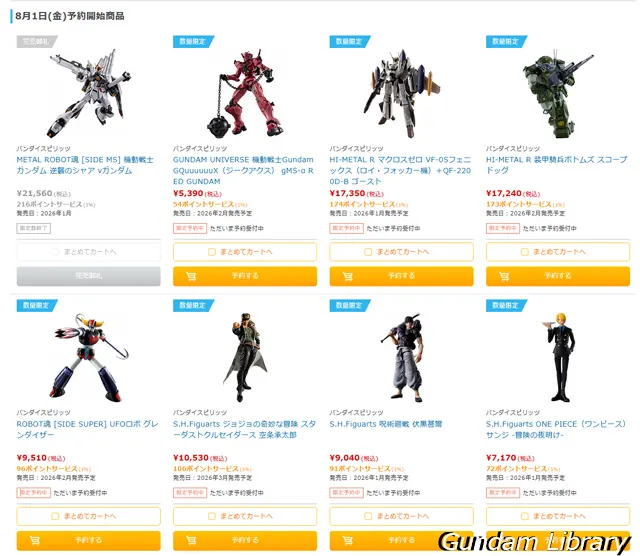Open GUNDAM UNIVERSE GQuuuuuuX RED GUNDAM link
The height and width of the screenshot is (556, 640).
point(243,170)
